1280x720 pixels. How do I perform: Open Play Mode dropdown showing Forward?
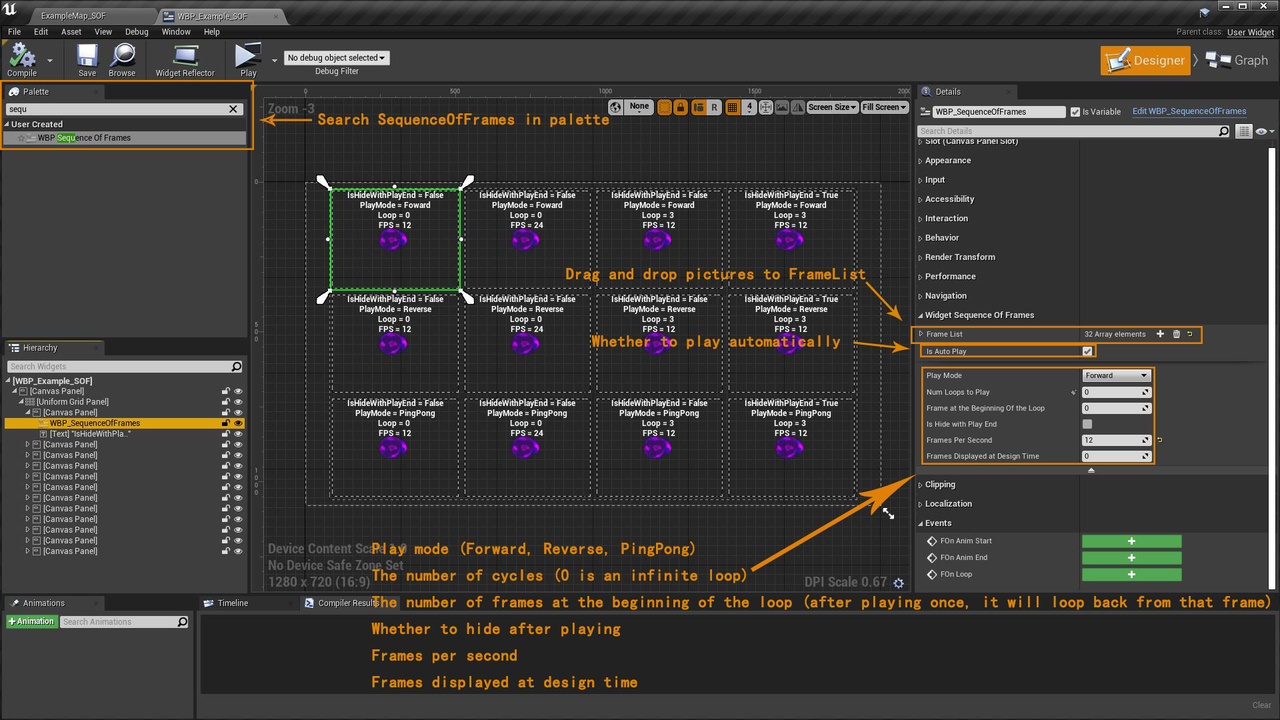pyautogui.click(x=1117, y=376)
